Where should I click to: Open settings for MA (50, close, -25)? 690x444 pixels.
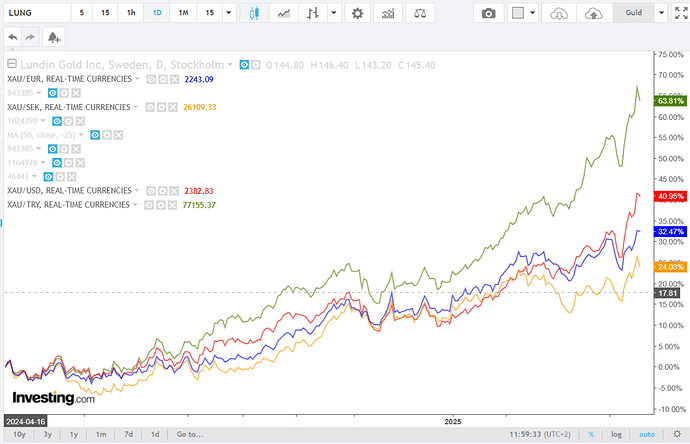pyautogui.click(x=107, y=135)
